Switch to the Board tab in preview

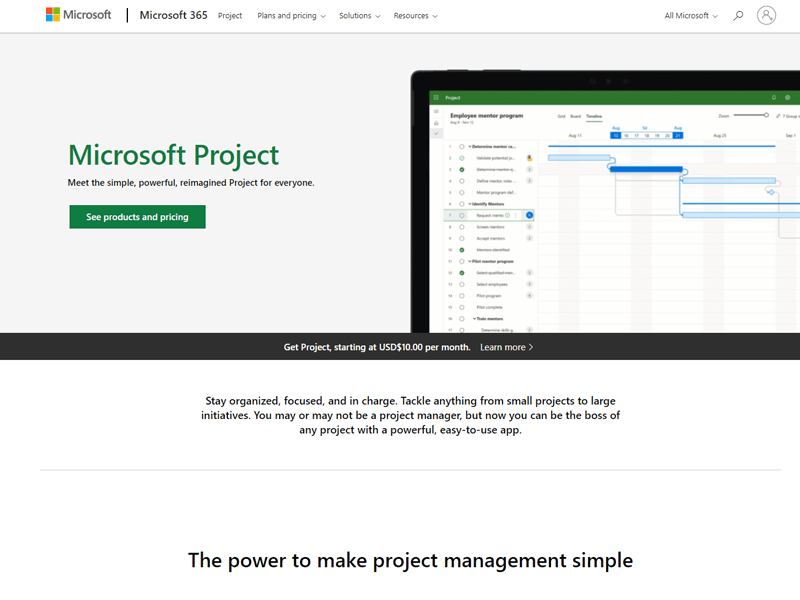click(x=576, y=116)
